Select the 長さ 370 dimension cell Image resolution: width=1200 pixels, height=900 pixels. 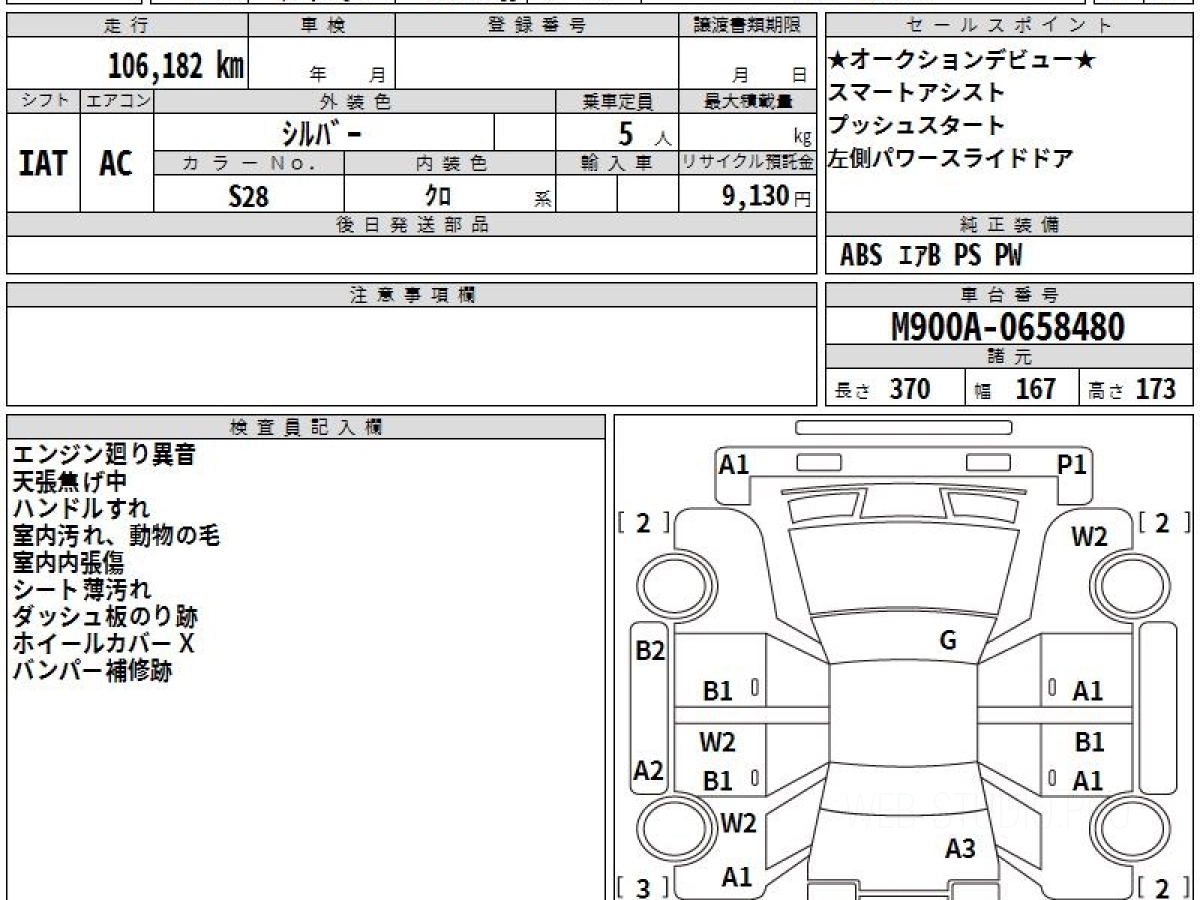895,388
